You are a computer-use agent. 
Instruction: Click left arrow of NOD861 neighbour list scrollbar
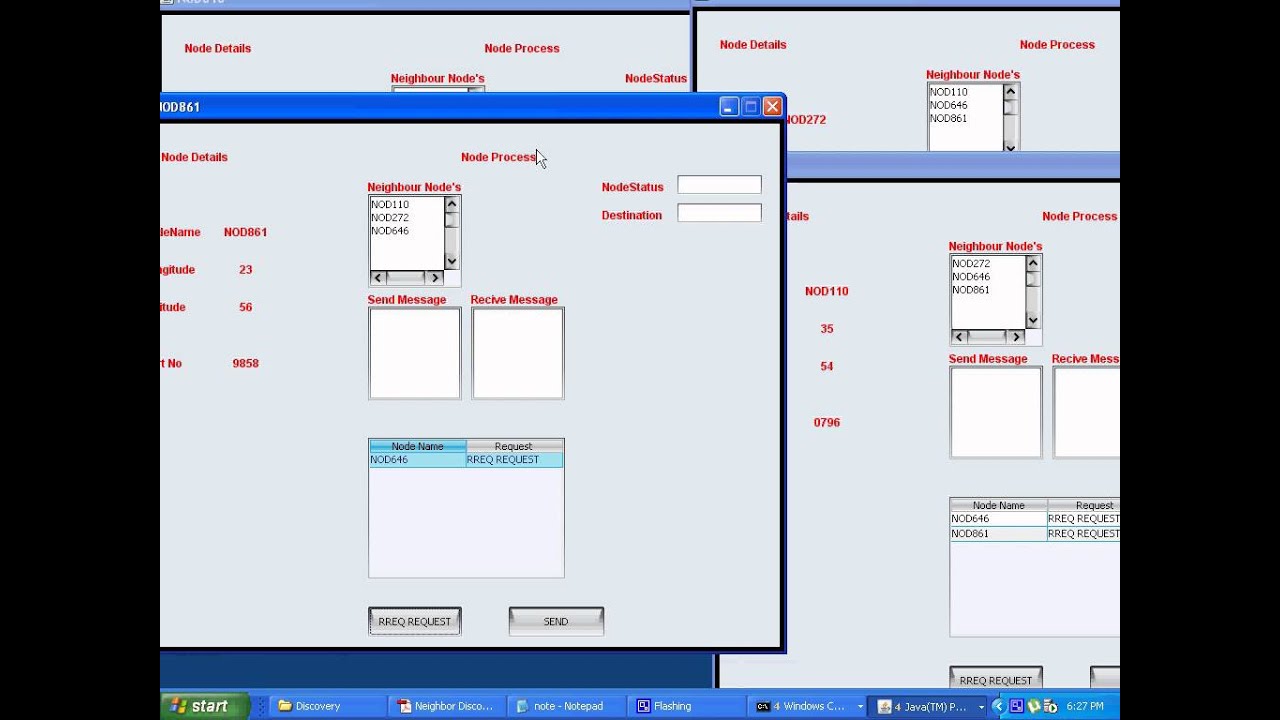[x=378, y=277]
